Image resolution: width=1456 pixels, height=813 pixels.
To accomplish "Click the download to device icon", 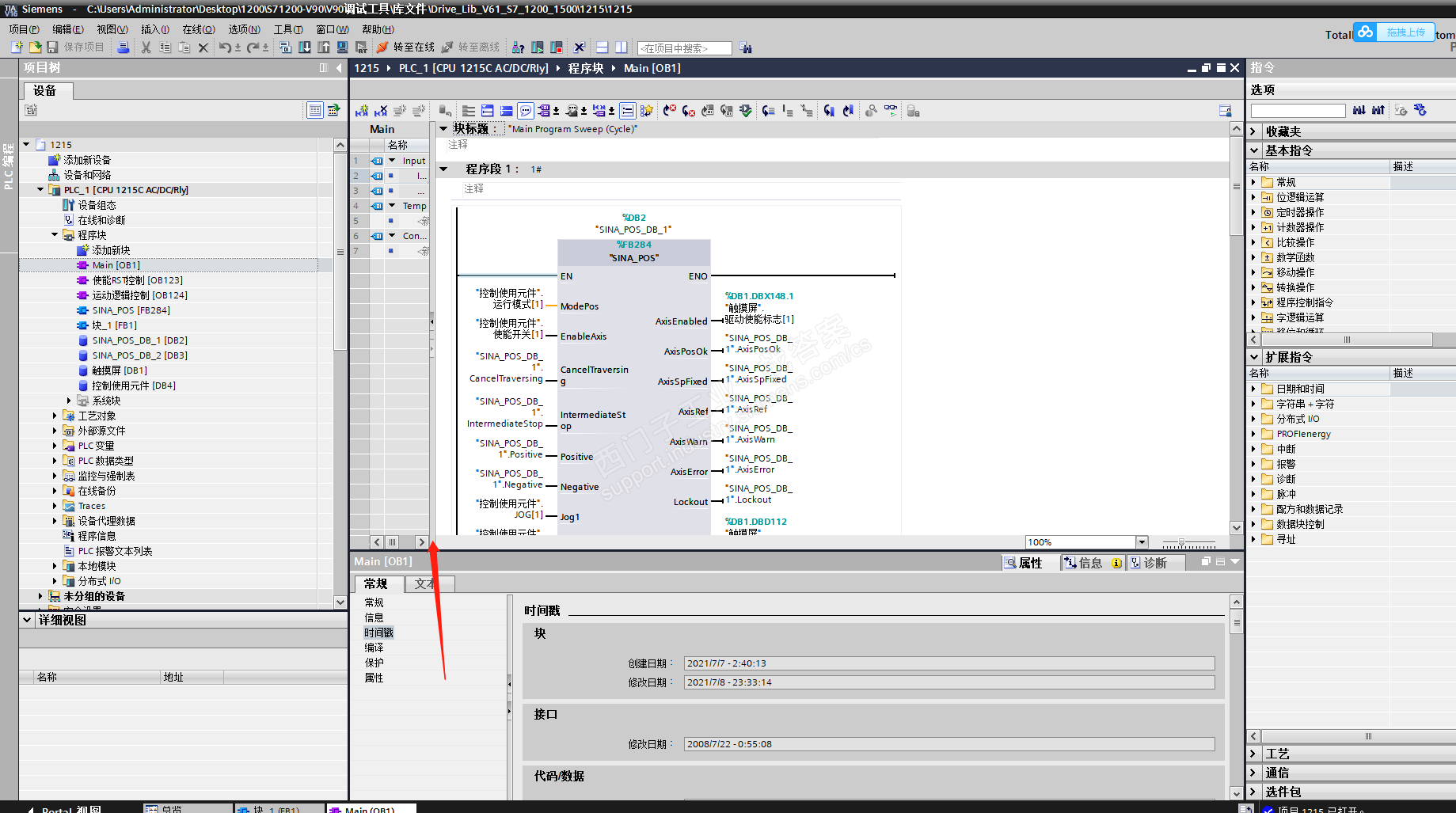I will pyautogui.click(x=305, y=47).
